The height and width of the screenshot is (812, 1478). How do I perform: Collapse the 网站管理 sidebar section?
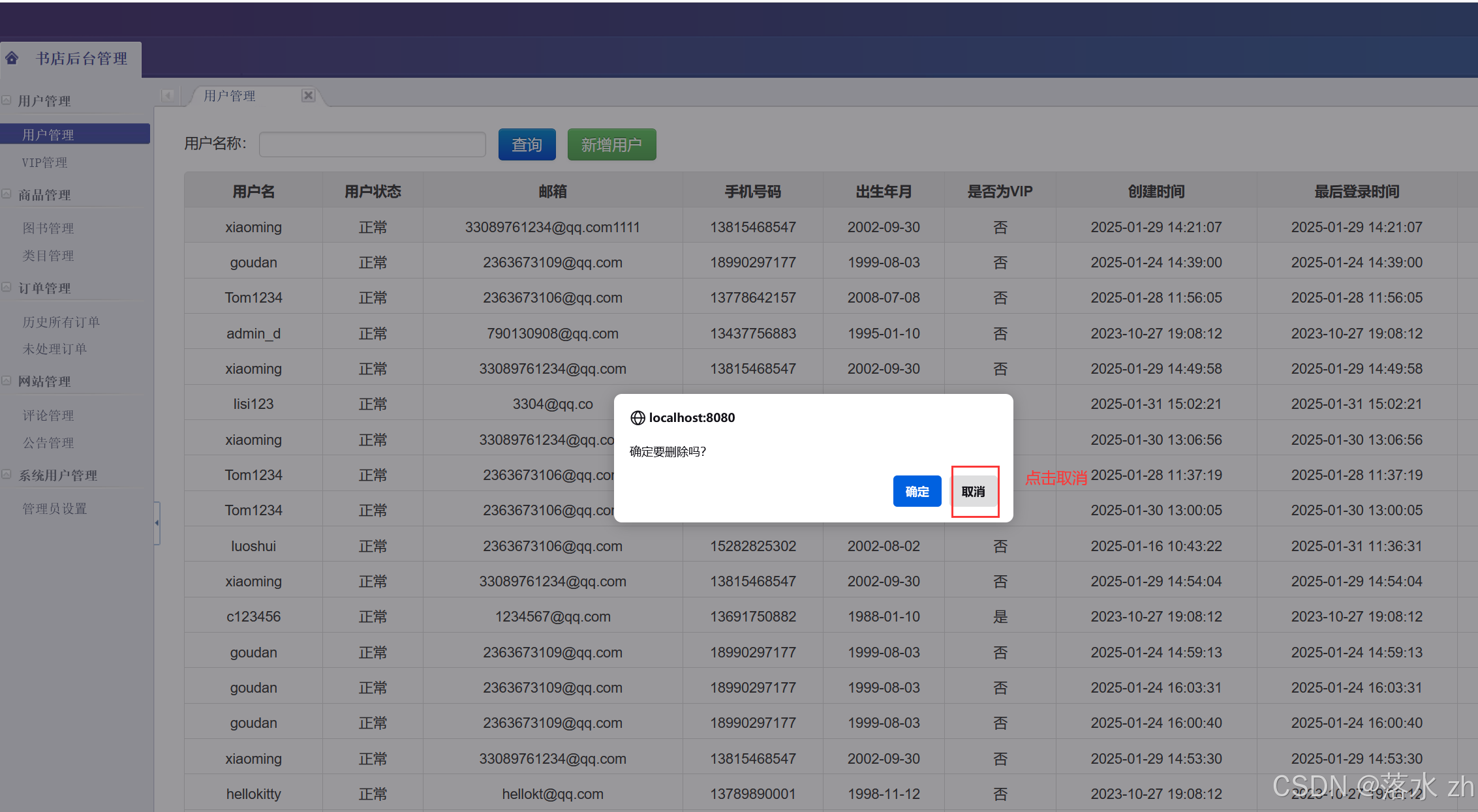coord(7,381)
